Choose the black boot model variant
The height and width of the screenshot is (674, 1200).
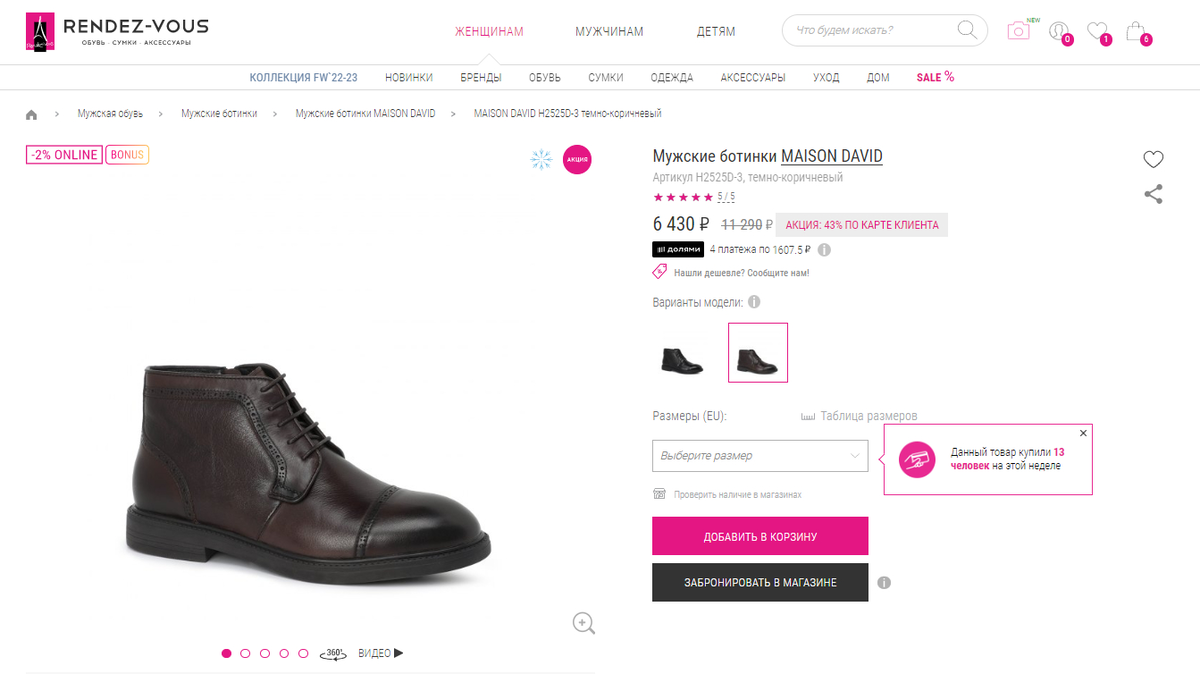point(682,353)
